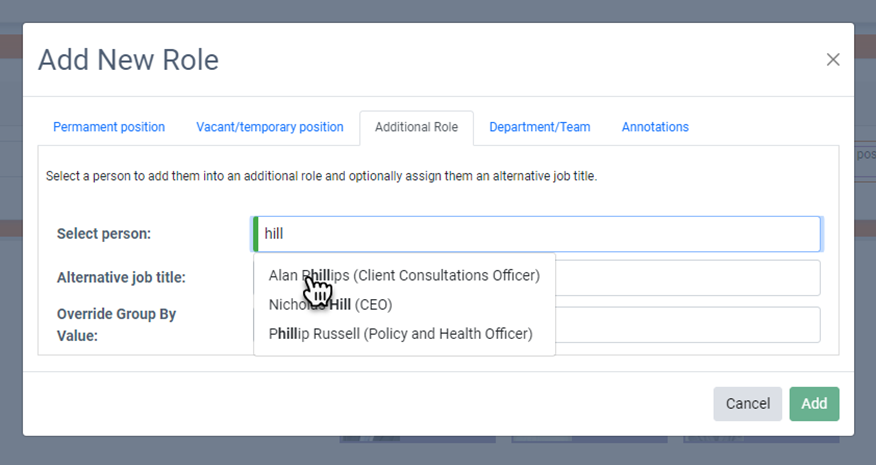
Task: Open the Vacant/temporary position tab
Action: 269,127
